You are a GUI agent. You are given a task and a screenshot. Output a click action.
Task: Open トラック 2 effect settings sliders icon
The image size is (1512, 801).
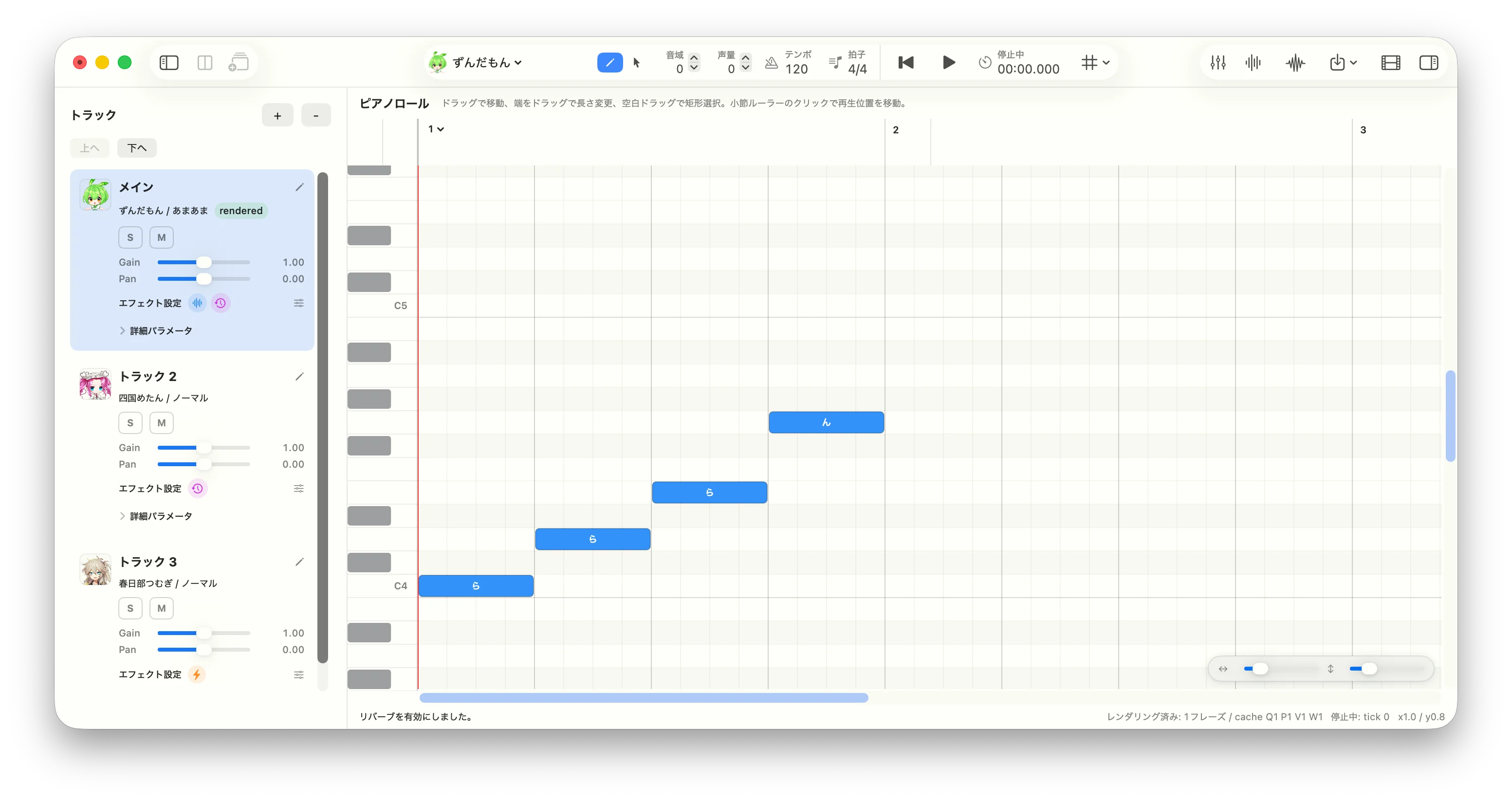(299, 488)
